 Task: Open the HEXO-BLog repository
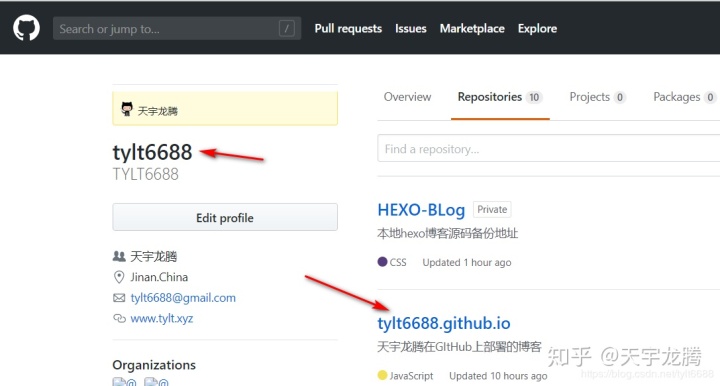[x=421, y=210]
